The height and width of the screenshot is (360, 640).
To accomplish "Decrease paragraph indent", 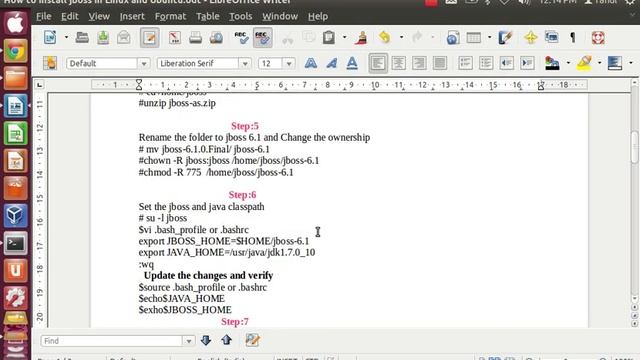I will tap(507, 63).
